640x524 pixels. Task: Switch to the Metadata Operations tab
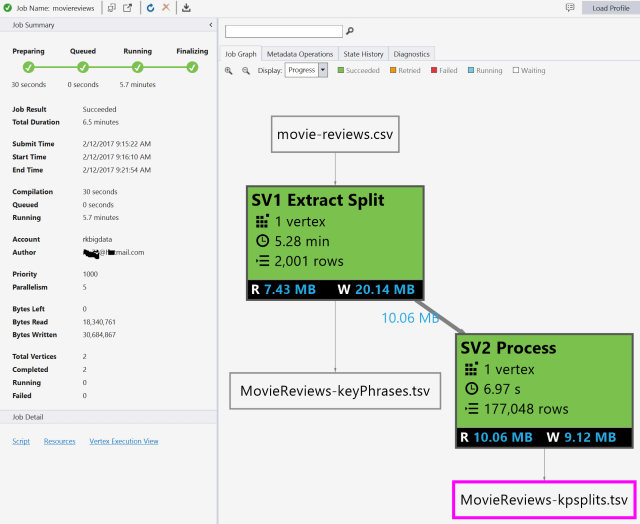300,53
